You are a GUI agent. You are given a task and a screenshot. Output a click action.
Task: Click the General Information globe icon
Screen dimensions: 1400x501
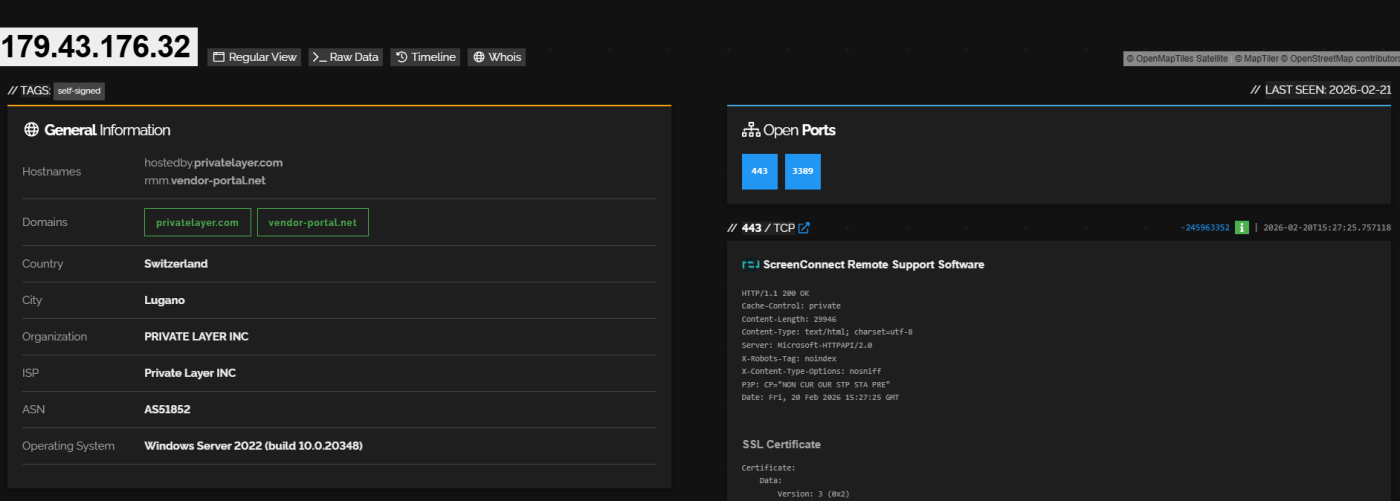click(31, 130)
